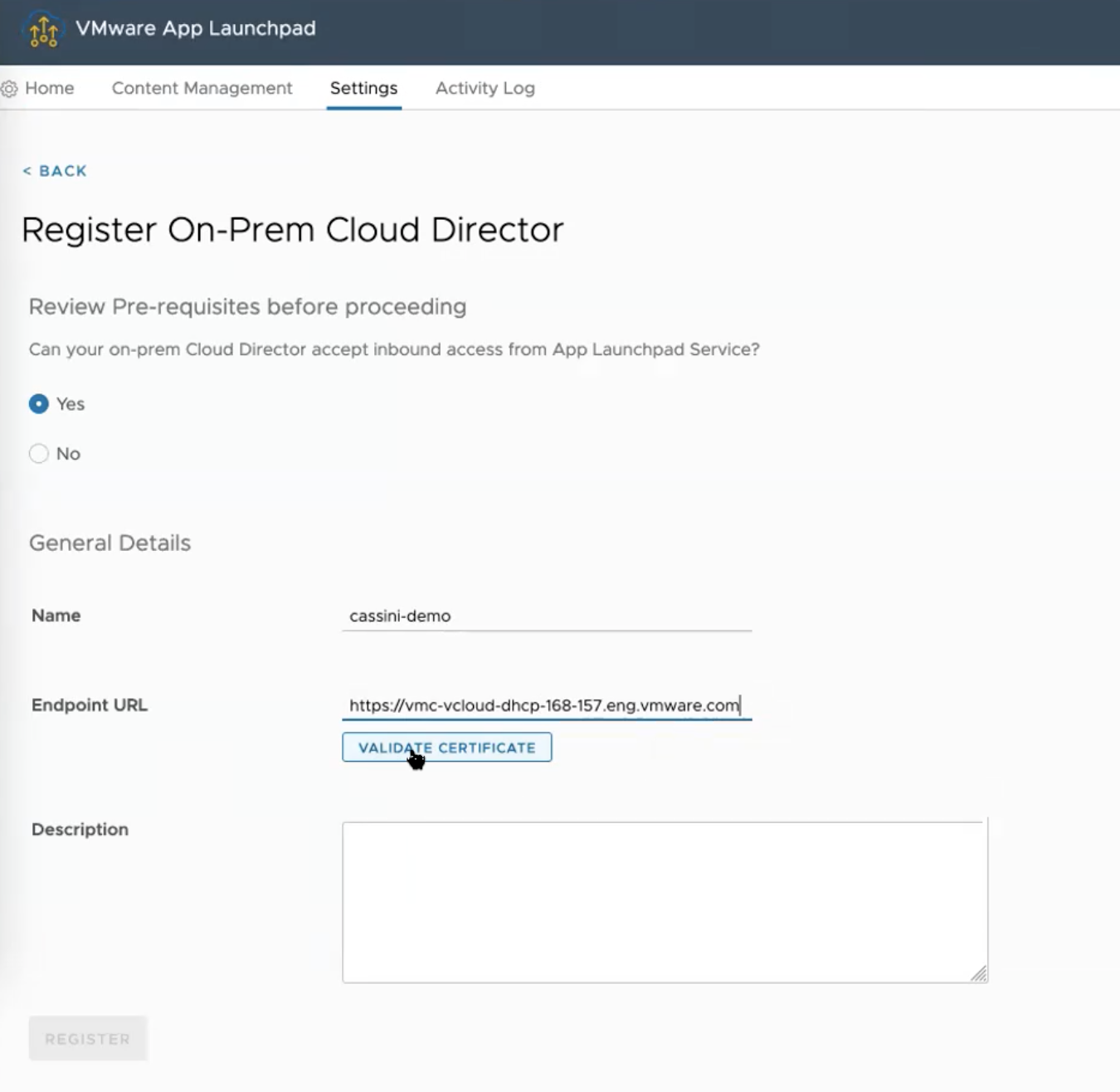This screenshot has width=1120, height=1092.
Task: Select the Yes radio button
Action: click(x=39, y=404)
